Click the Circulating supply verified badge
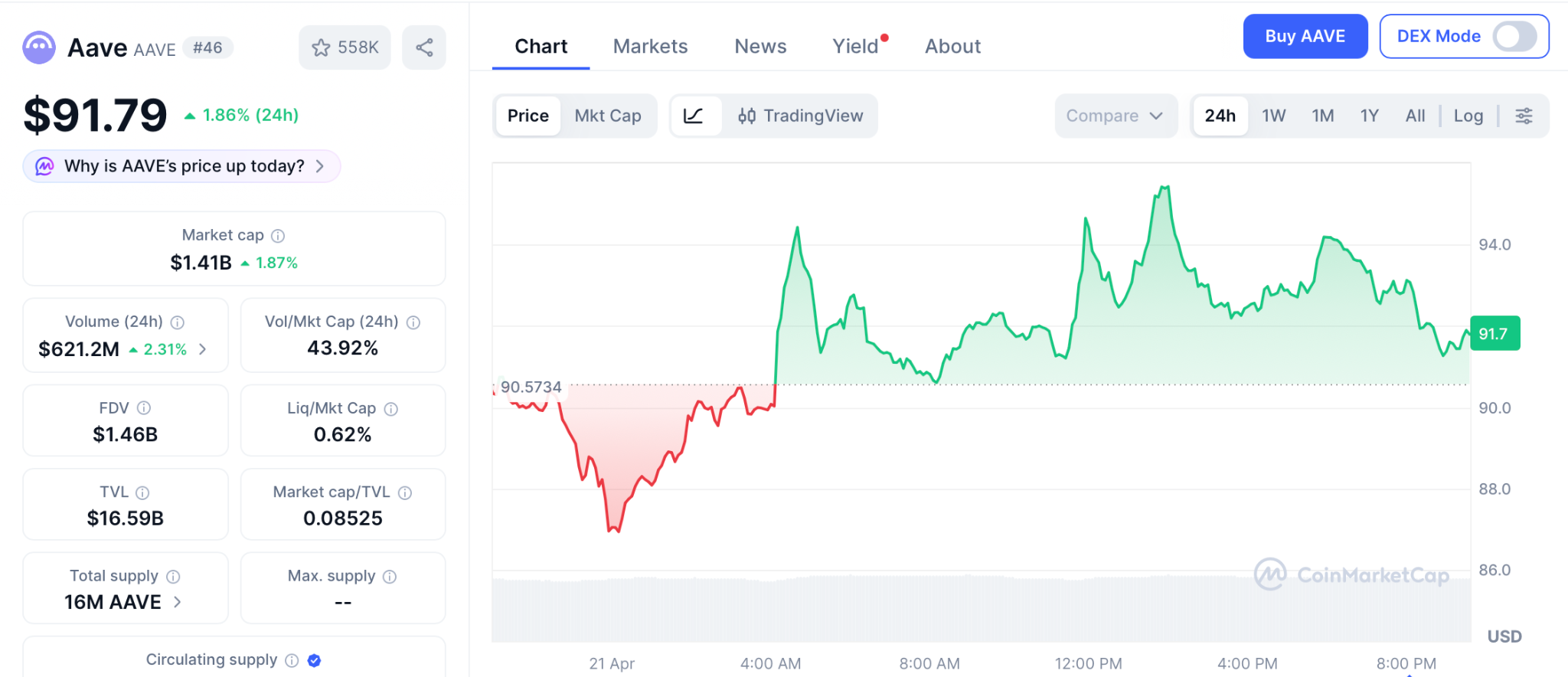The width and height of the screenshot is (1568, 677). click(314, 660)
